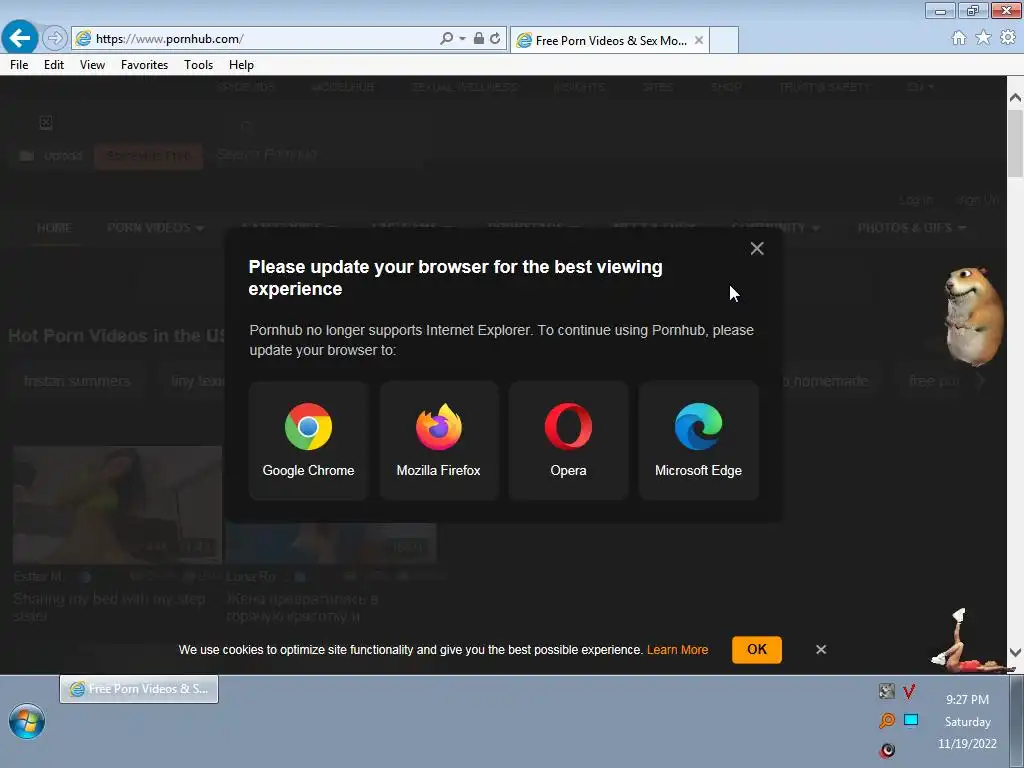The height and width of the screenshot is (768, 1024).
Task: Close the Free Porn Videos browser tab
Action: (x=699, y=40)
